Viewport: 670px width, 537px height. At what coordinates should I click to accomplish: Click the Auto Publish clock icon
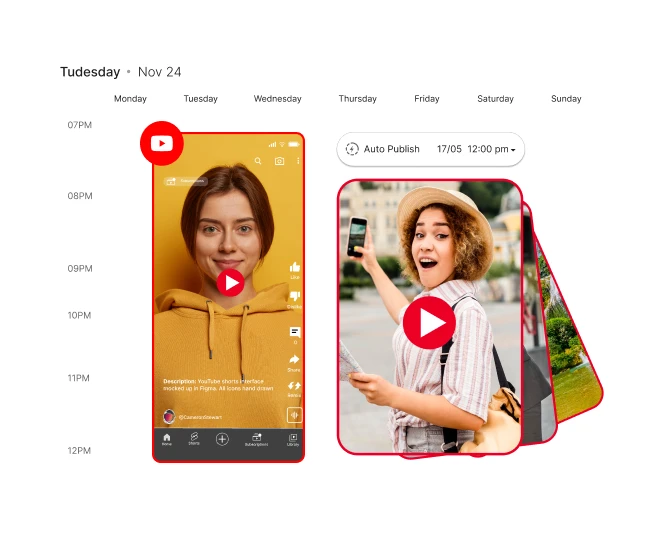[x=352, y=149]
